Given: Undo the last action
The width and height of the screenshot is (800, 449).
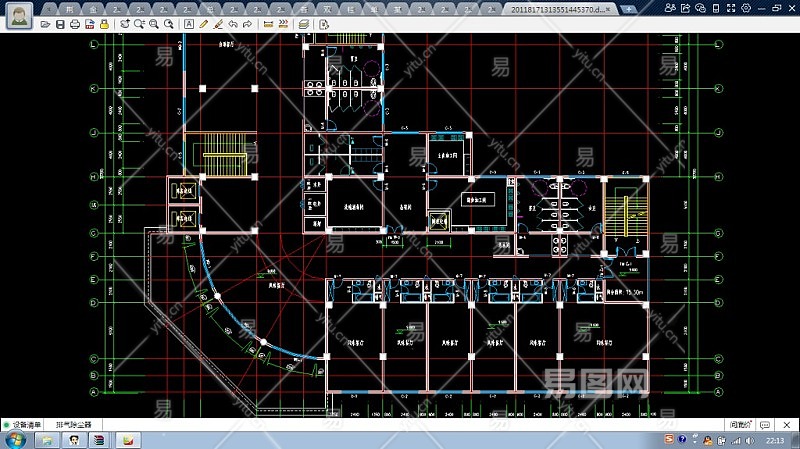Looking at the screenshot, I should pyautogui.click(x=233, y=24).
